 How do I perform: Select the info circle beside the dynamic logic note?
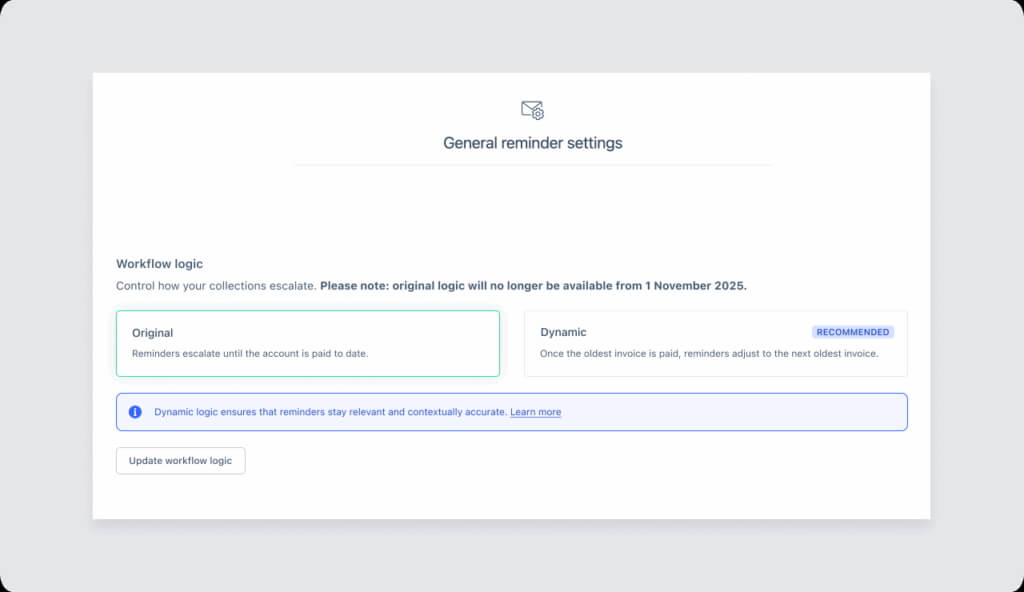(138, 411)
